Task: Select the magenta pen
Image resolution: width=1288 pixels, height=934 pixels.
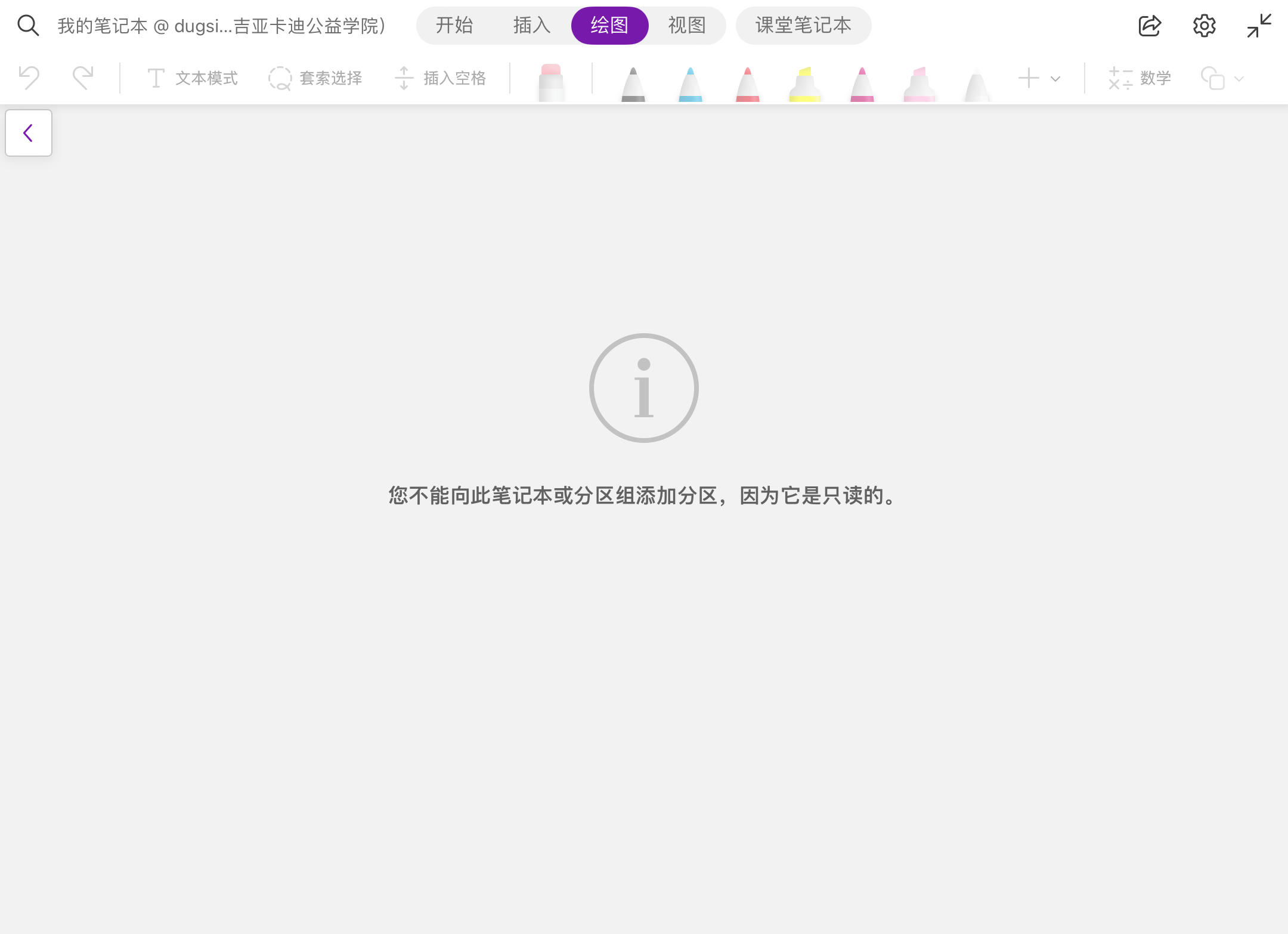Action: 862,84
